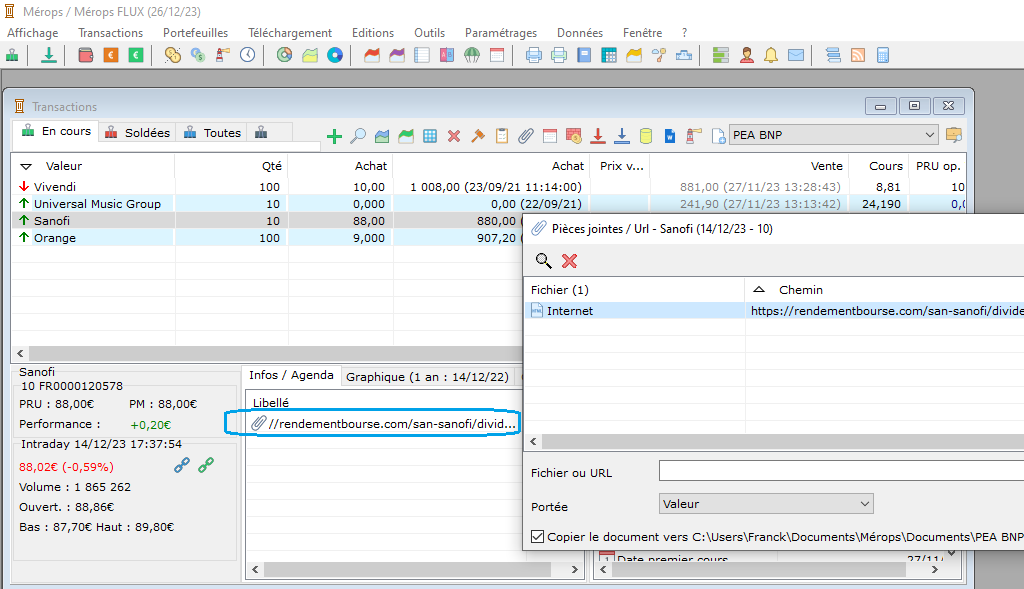Image resolution: width=1024 pixels, height=589 pixels.
Task: Click the blue printer icon
Action: (x=534, y=56)
